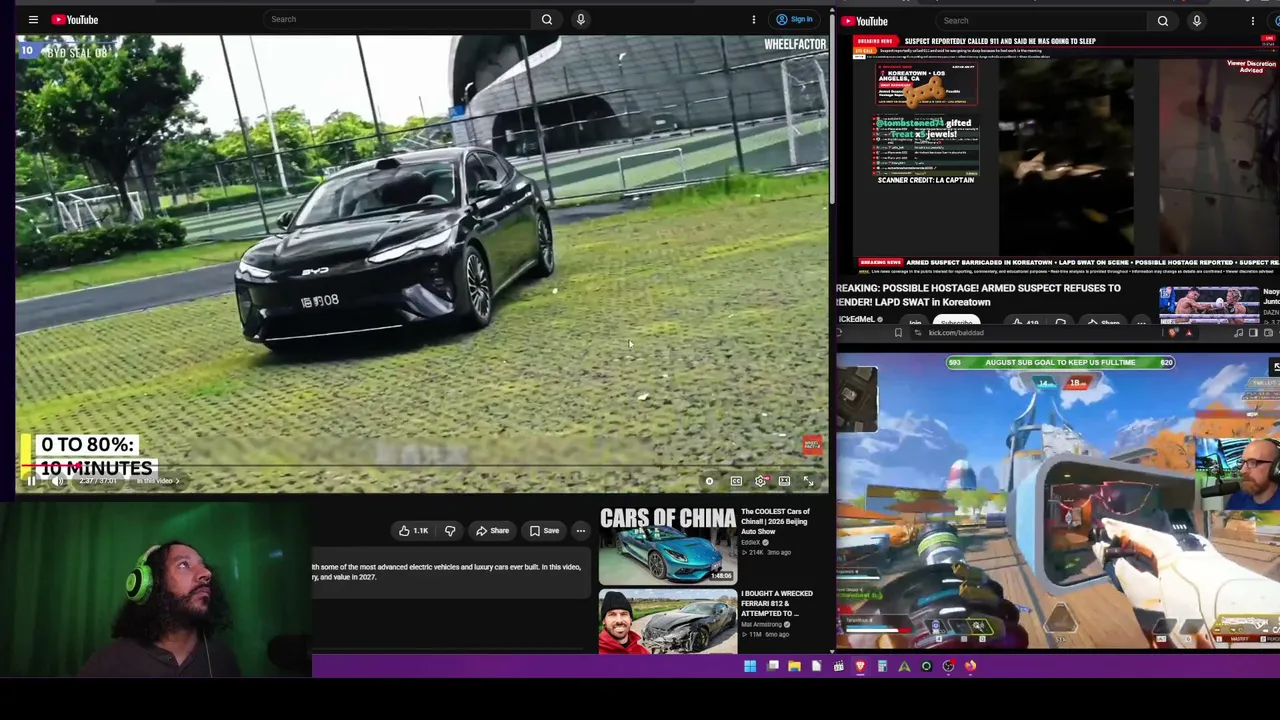Start voice search in the left YouTube window

pos(580,19)
